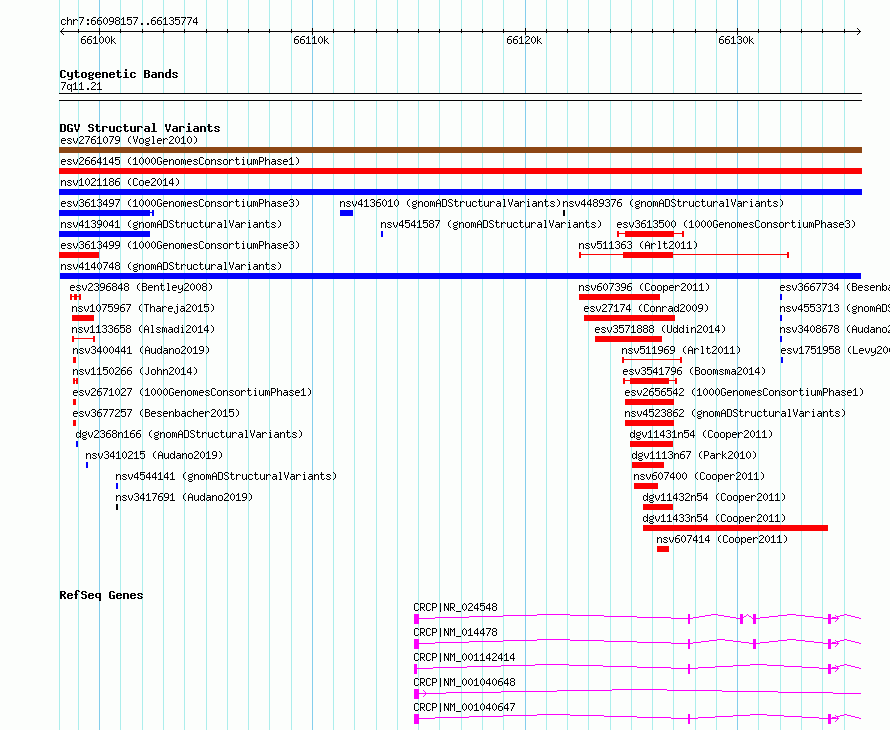
Task: Open variant nsv511969 (Arlt2011)
Action: tap(681, 350)
